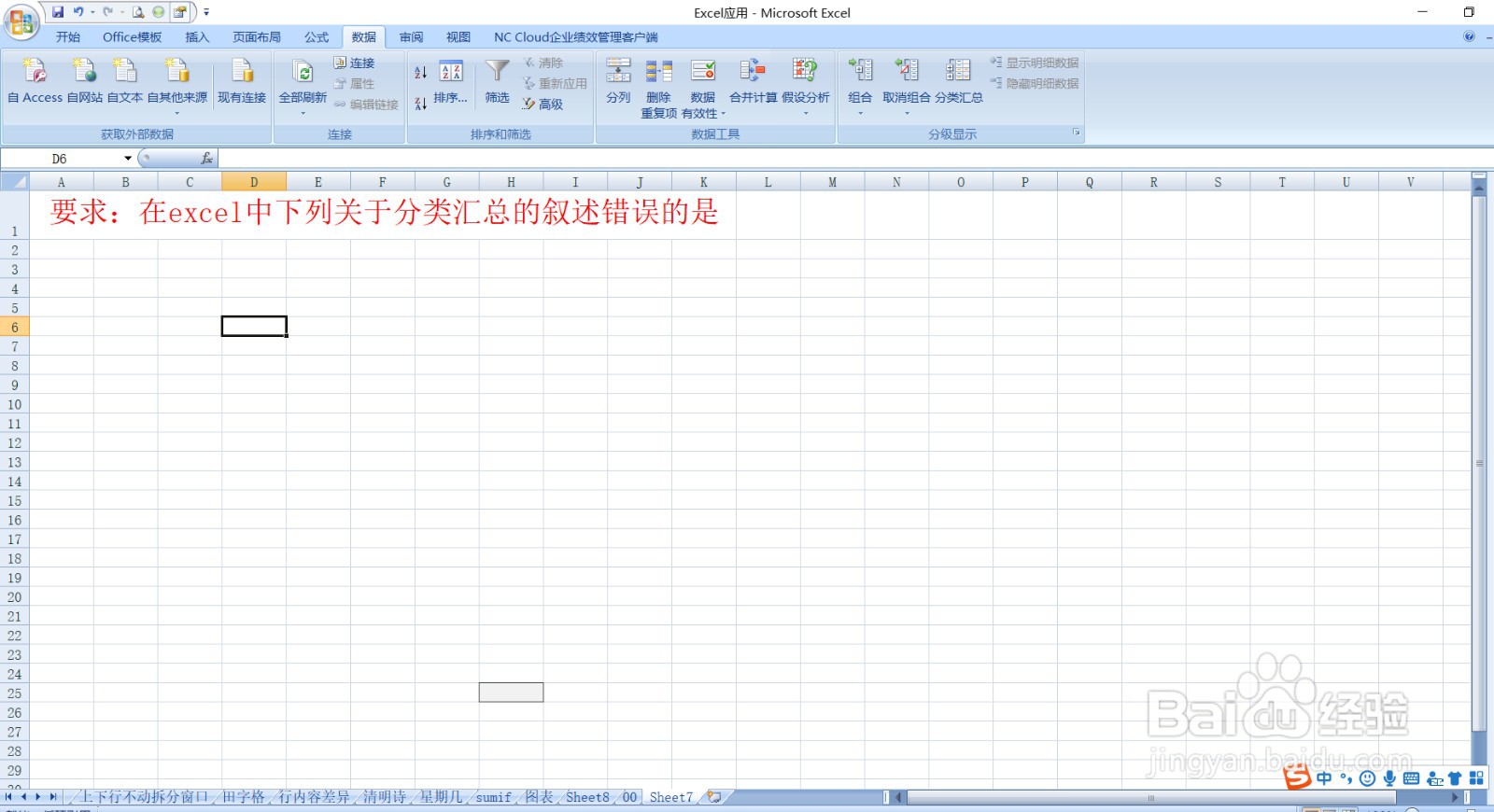1494x812 pixels.
Task: Sort ascending A to Z
Action: pyautogui.click(x=421, y=72)
